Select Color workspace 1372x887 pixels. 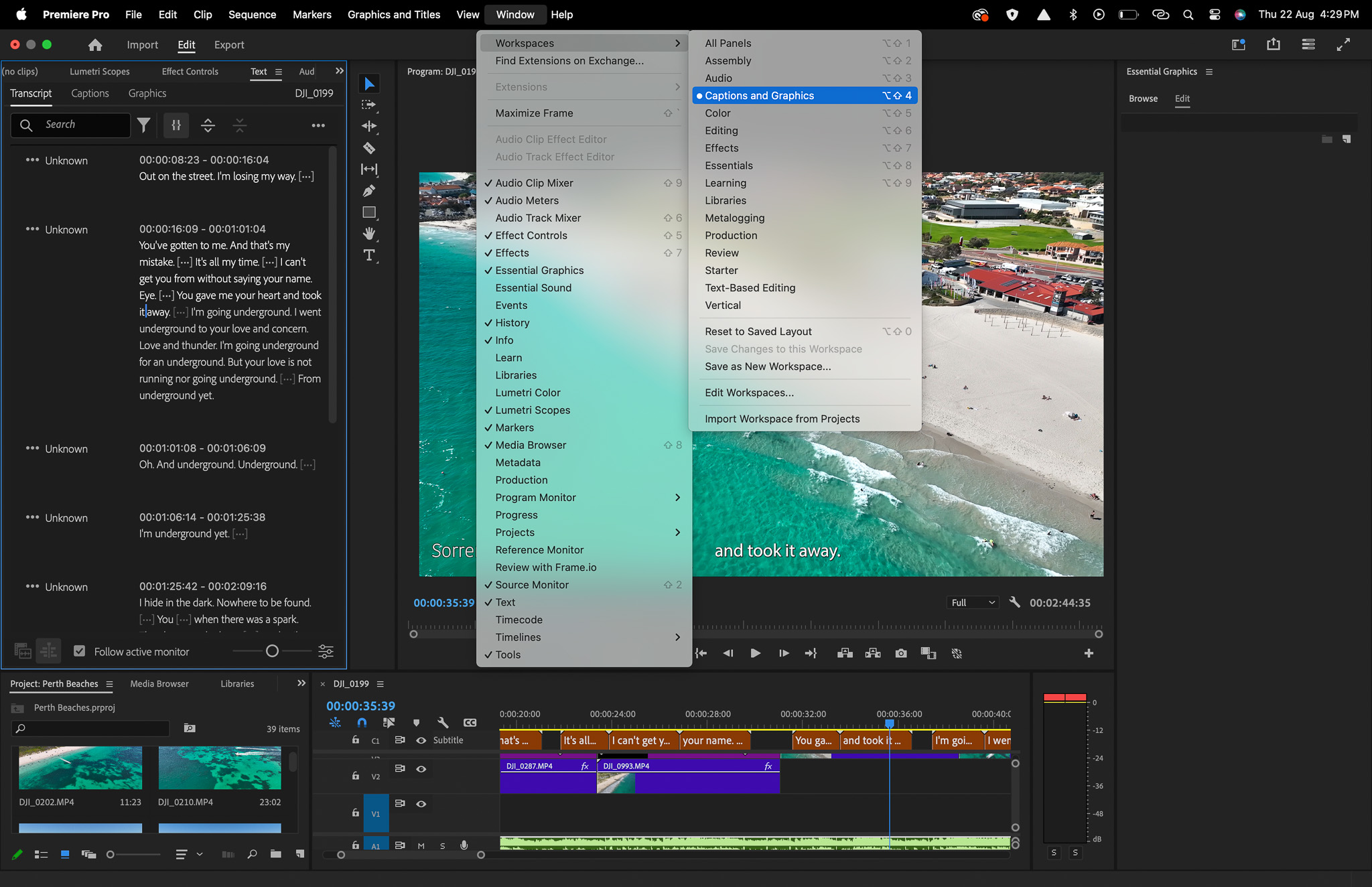805,113
